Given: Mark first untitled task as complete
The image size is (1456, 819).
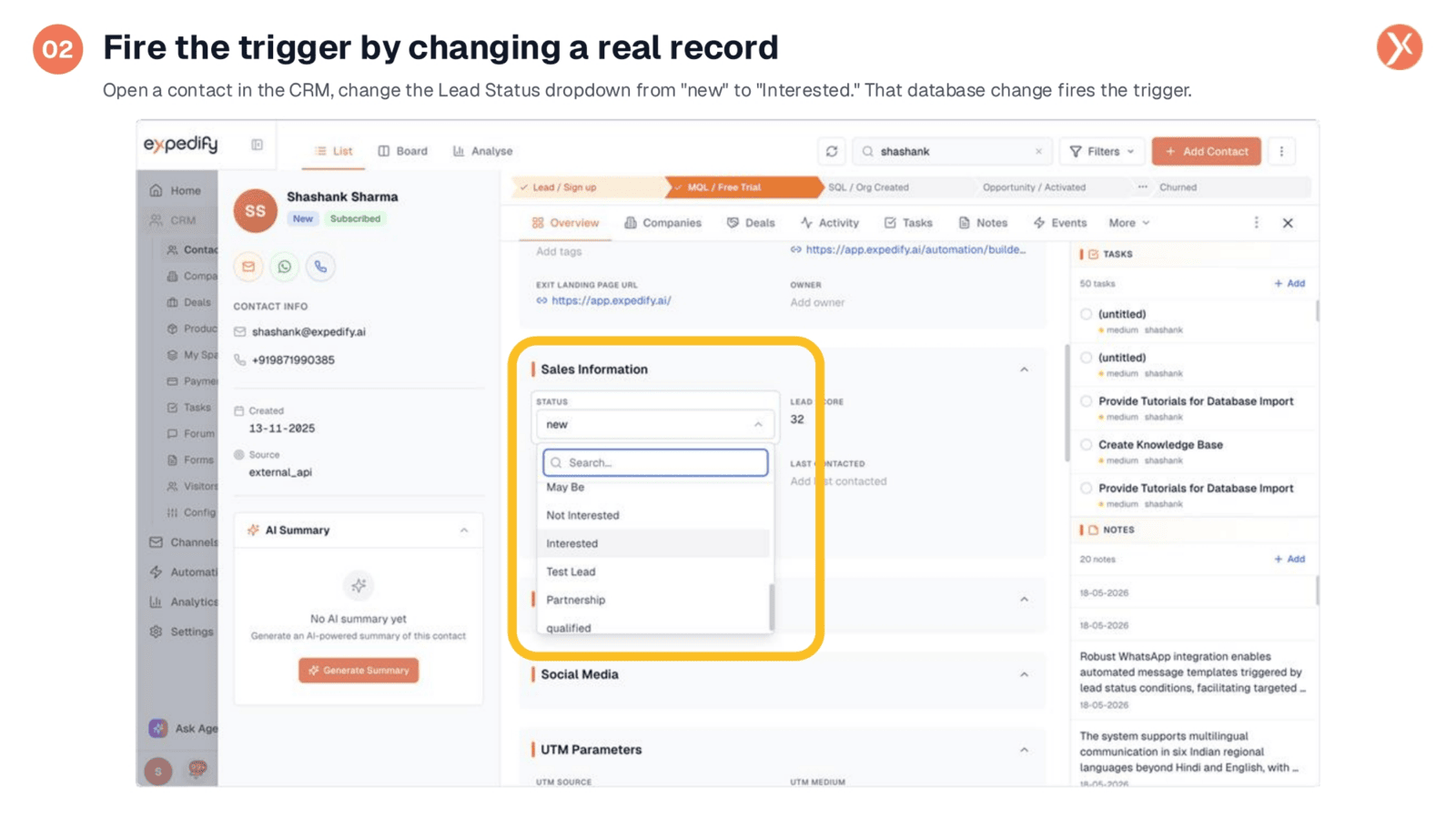Looking at the screenshot, I should [x=1086, y=314].
